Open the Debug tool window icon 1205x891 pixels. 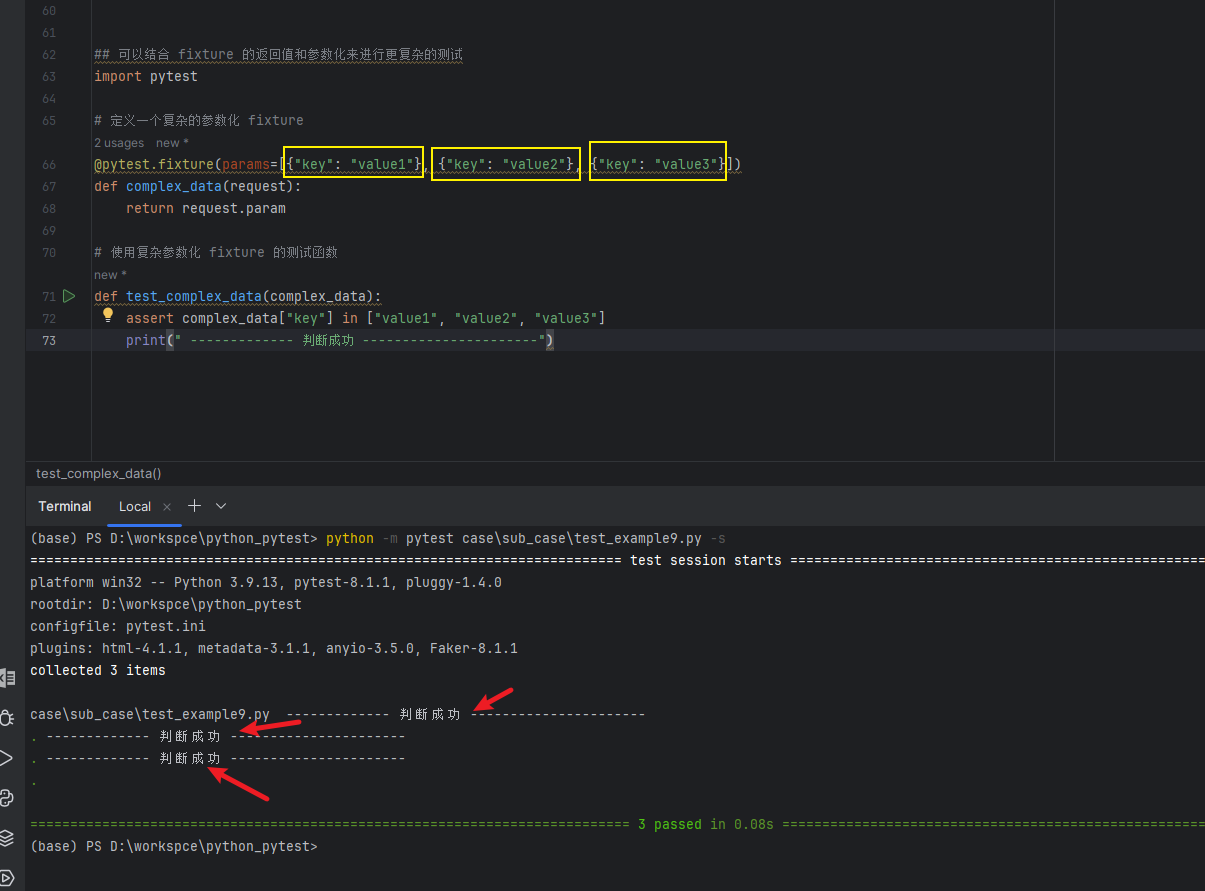point(8,718)
